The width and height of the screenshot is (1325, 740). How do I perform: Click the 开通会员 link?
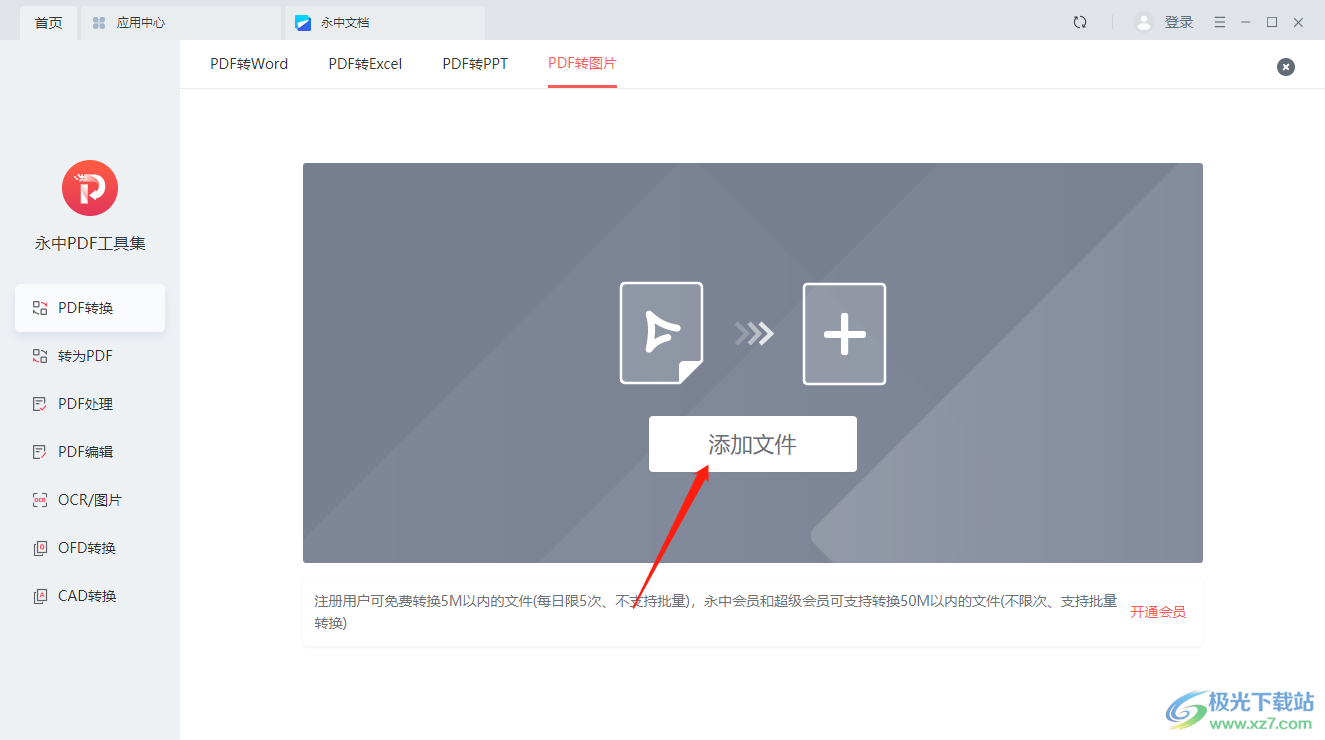point(1158,612)
